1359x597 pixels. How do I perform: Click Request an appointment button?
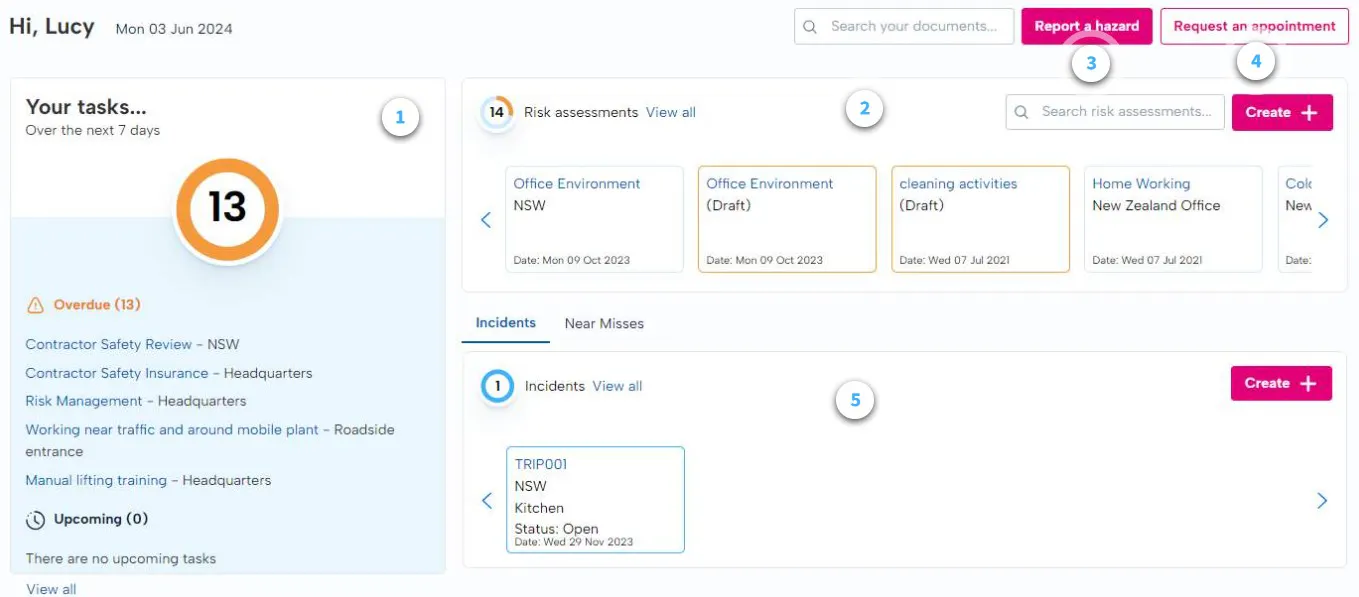click(x=1254, y=27)
